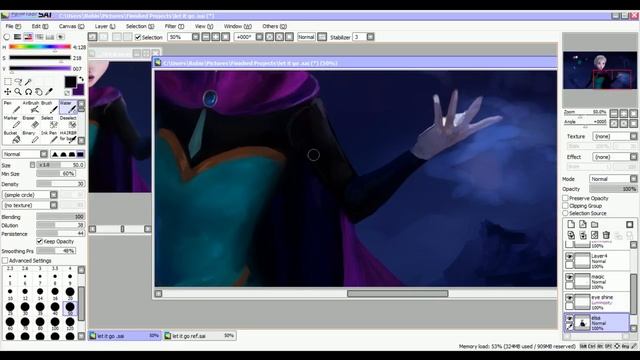The width and height of the screenshot is (640, 360).
Task: Hide the magic layer
Action: coord(569,278)
